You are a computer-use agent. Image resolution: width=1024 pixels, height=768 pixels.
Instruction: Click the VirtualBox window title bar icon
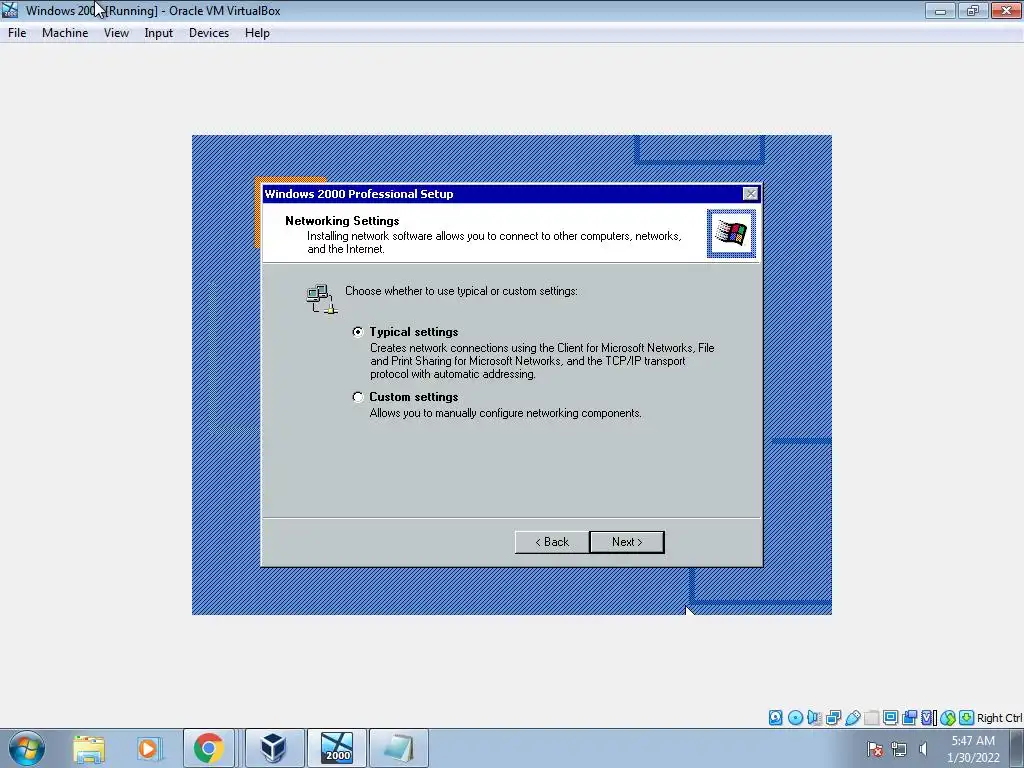[x=10, y=10]
